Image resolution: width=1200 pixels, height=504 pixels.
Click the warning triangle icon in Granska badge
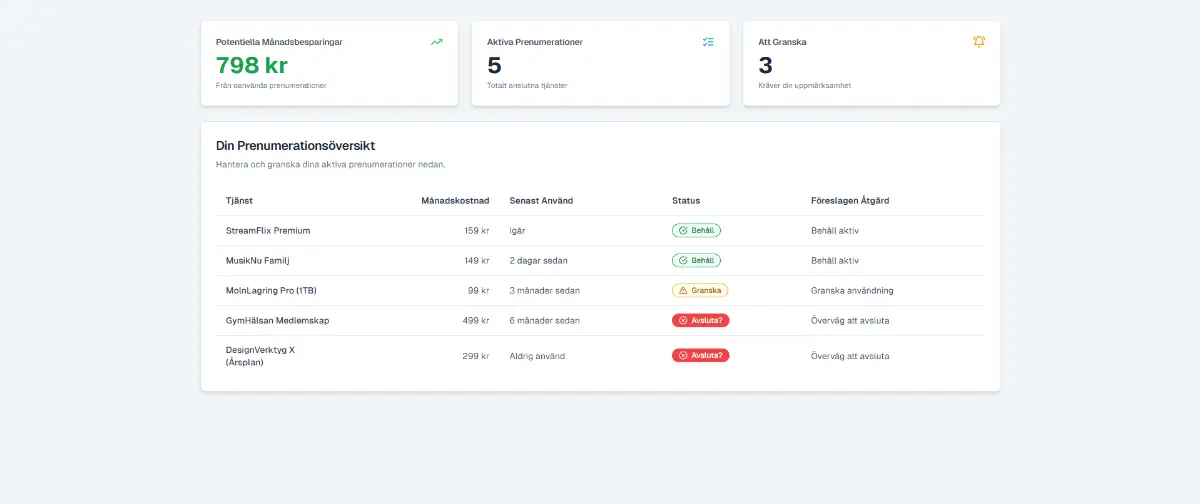[x=683, y=290]
